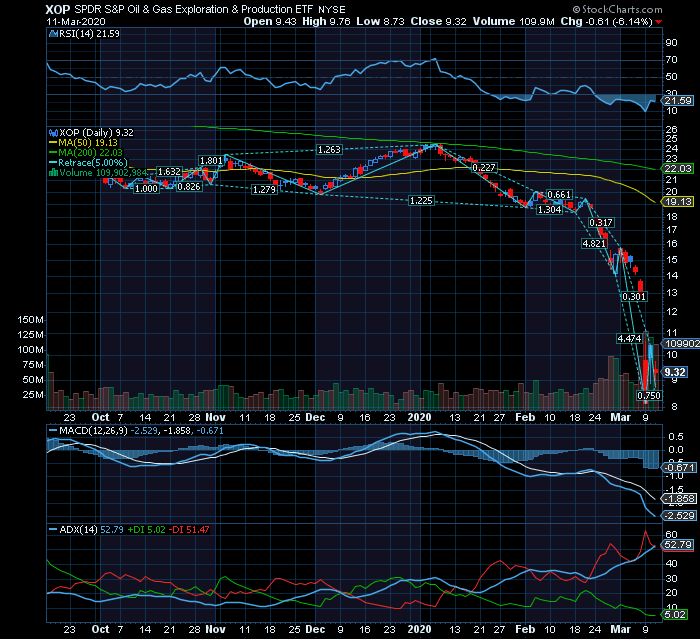
Task: Click the Oct label on bottom axis
Action: pyautogui.click(x=100, y=630)
